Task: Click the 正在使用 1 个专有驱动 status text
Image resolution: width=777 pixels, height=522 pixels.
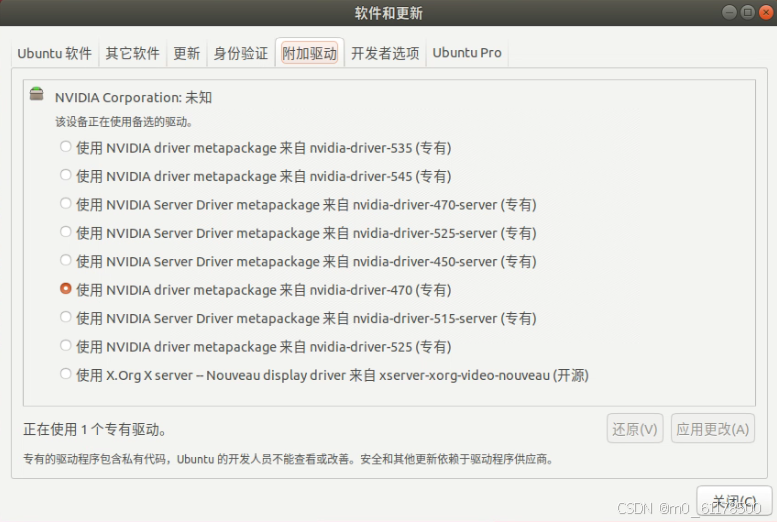Action: pos(94,429)
